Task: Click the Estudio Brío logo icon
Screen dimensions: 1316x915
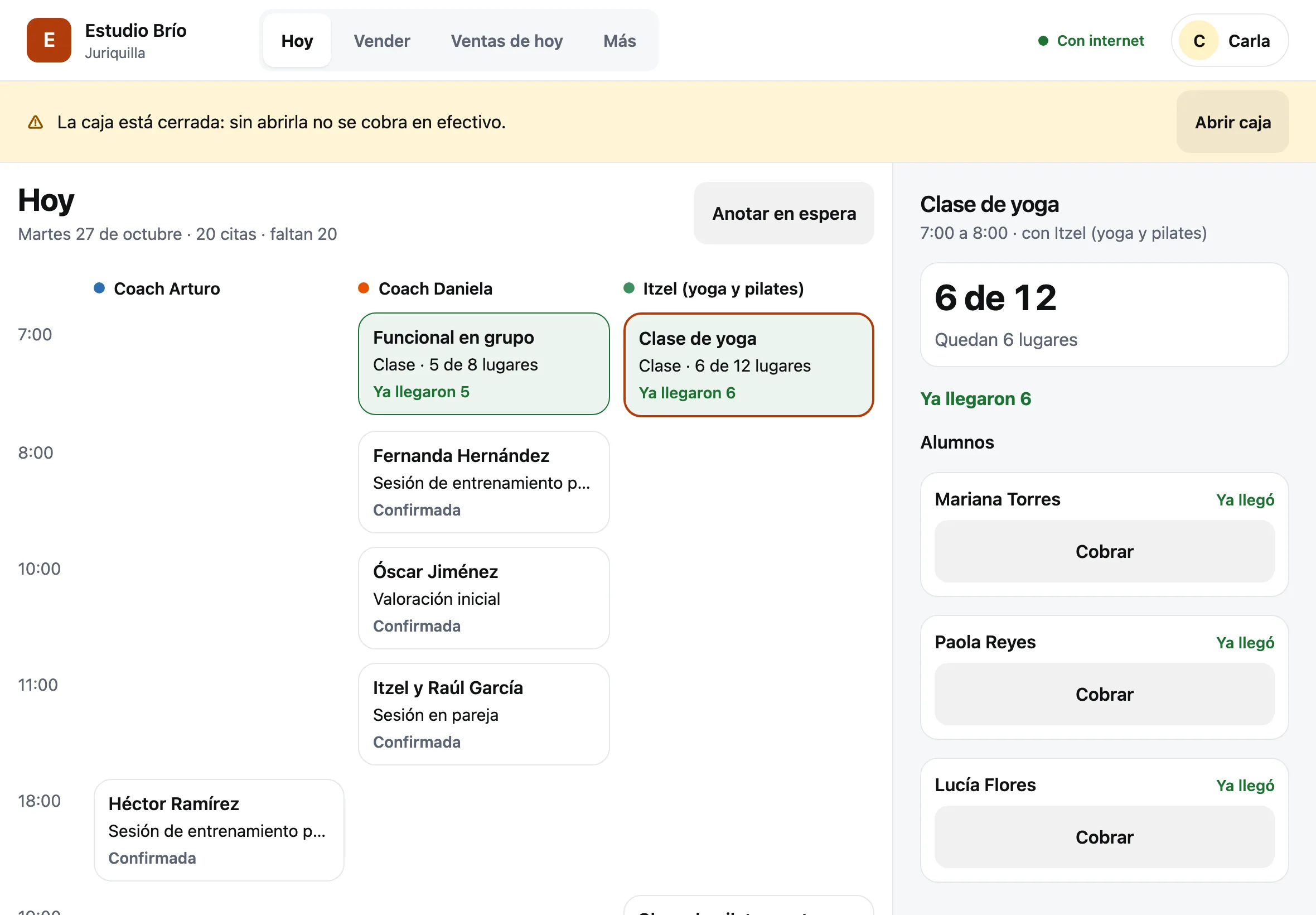Action: pos(49,40)
